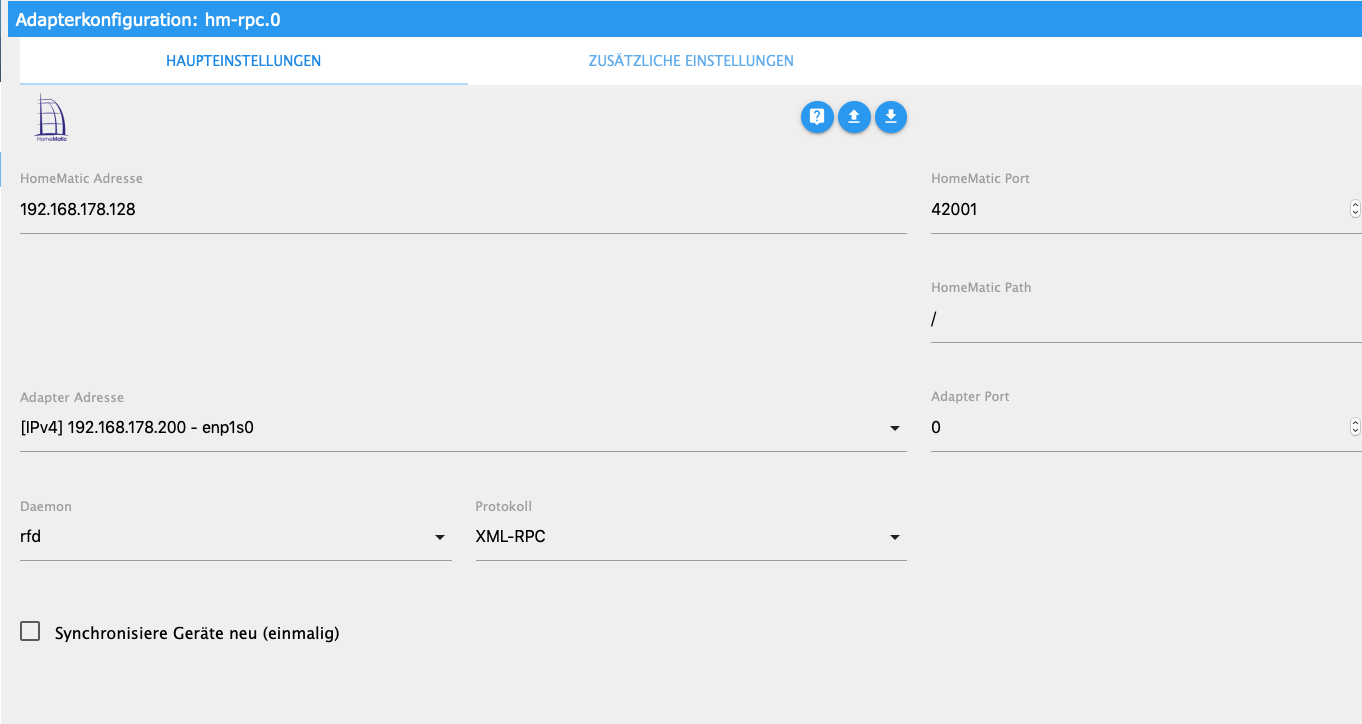The width and height of the screenshot is (1362, 724).
Task: Click the title Adapterkonfiguration: hm-rpc.0
Action: (148, 19)
